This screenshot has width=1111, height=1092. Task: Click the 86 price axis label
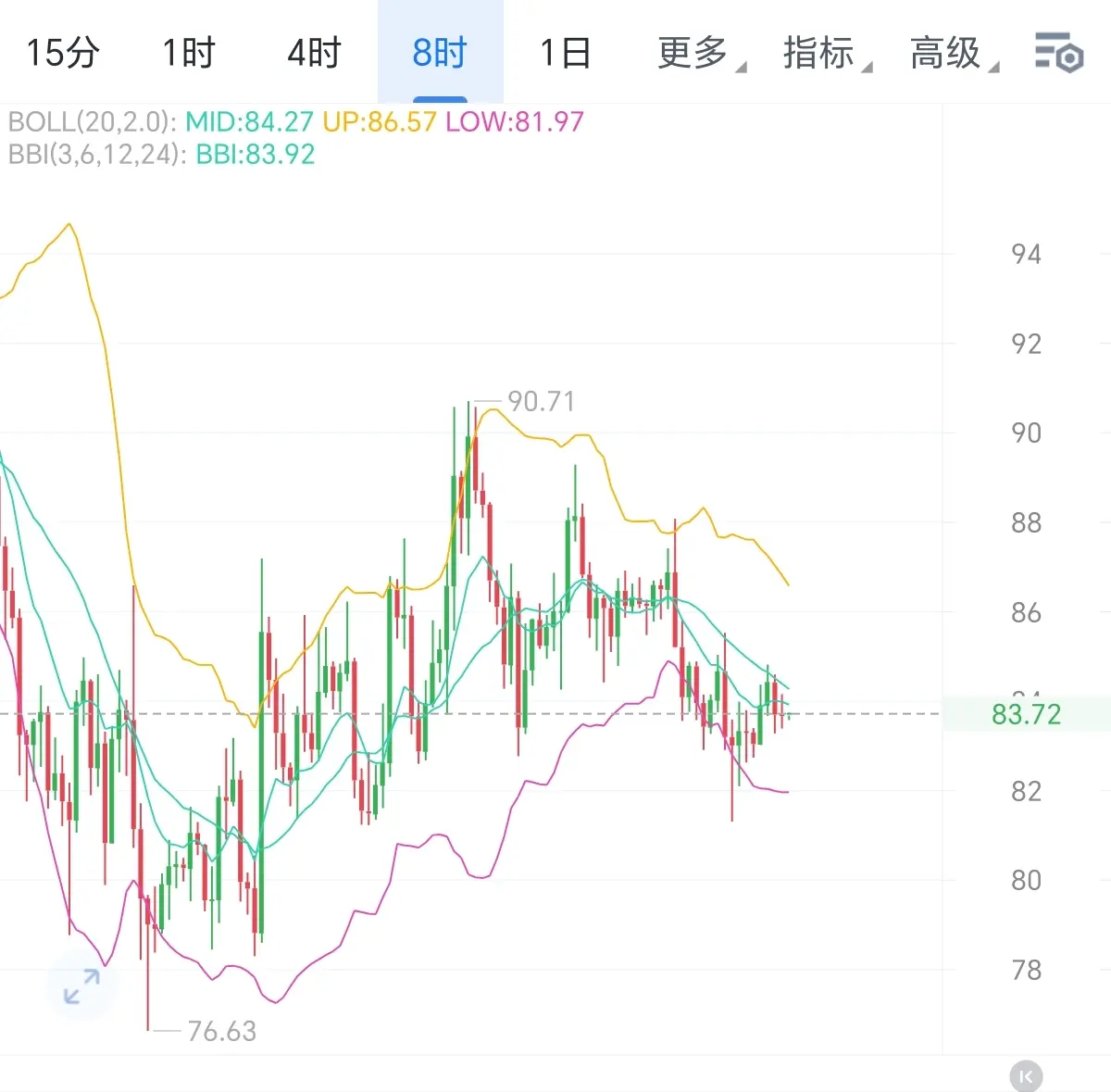tap(1026, 612)
